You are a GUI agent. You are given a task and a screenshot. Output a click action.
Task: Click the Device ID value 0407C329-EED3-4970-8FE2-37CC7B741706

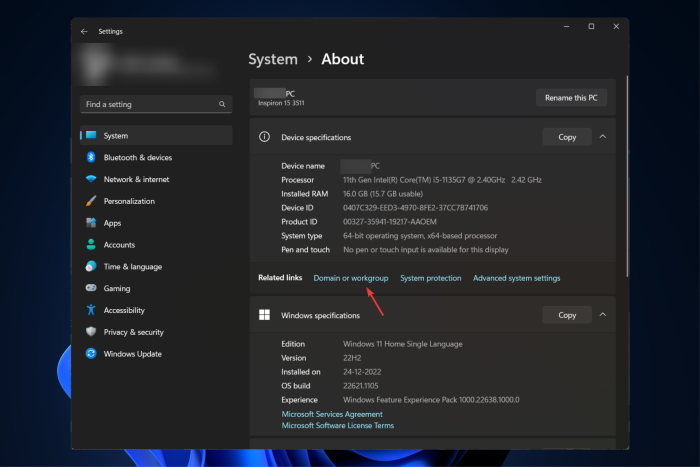coord(415,208)
